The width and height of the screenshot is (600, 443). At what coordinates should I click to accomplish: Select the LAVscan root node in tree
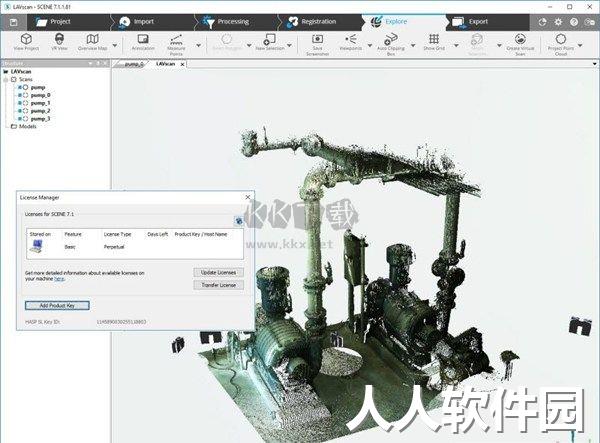[x=21, y=72]
